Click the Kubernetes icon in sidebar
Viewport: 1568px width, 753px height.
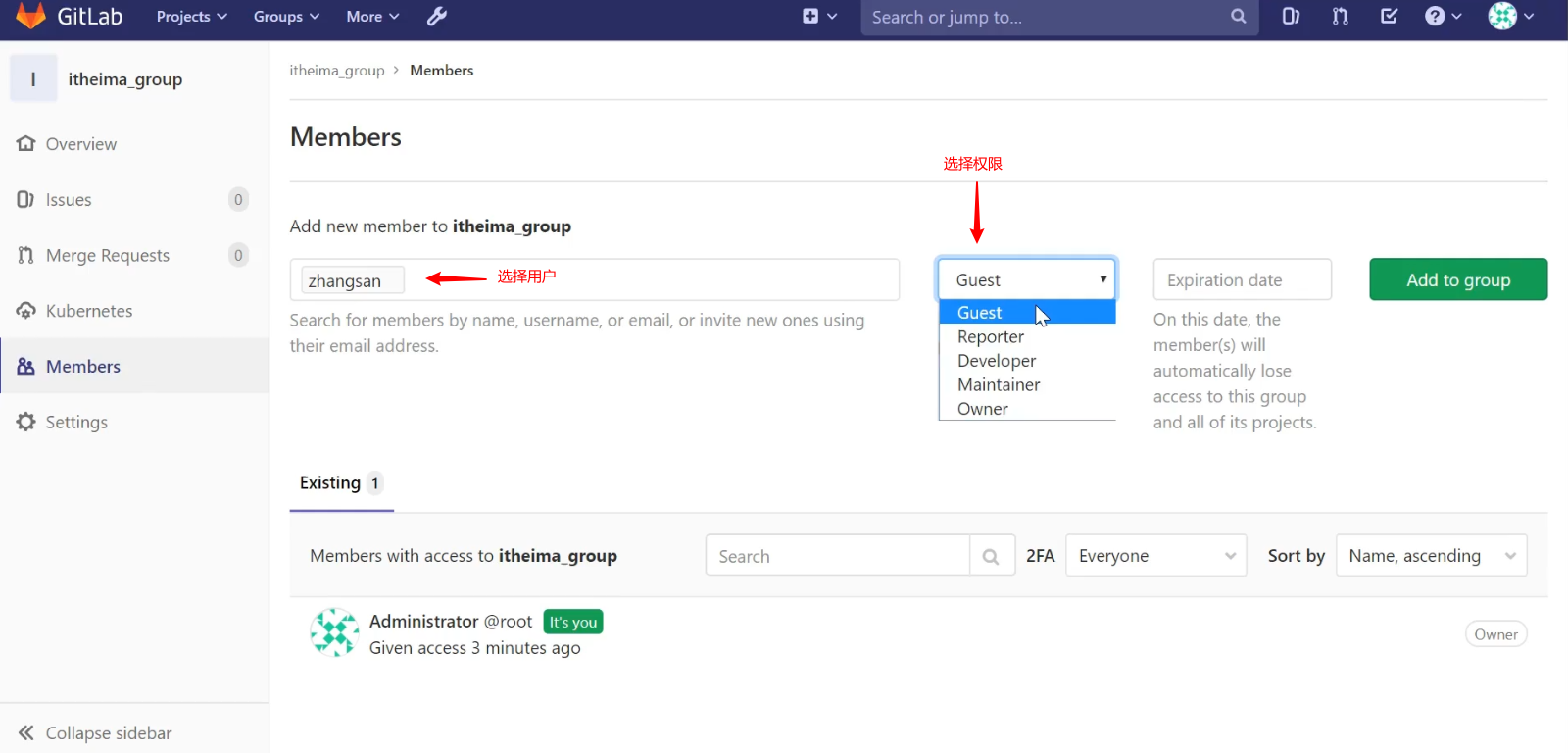click(25, 311)
